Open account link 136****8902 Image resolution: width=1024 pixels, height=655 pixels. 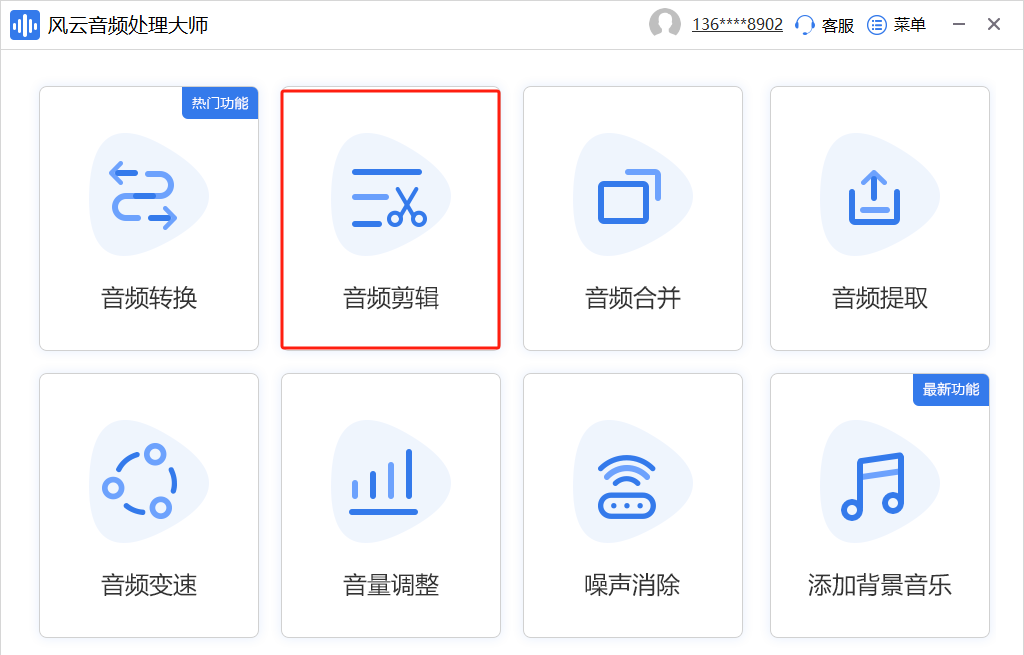tap(737, 25)
